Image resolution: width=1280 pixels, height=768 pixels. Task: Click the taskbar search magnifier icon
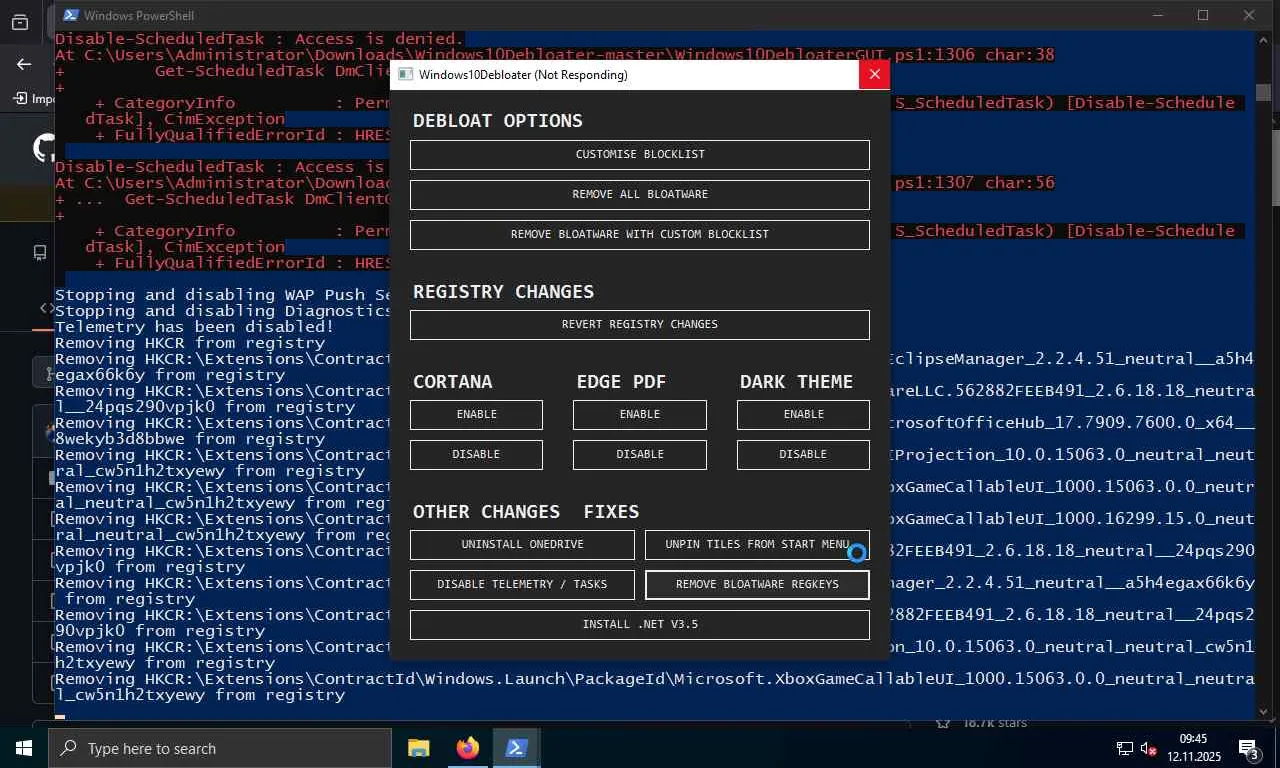(69, 748)
